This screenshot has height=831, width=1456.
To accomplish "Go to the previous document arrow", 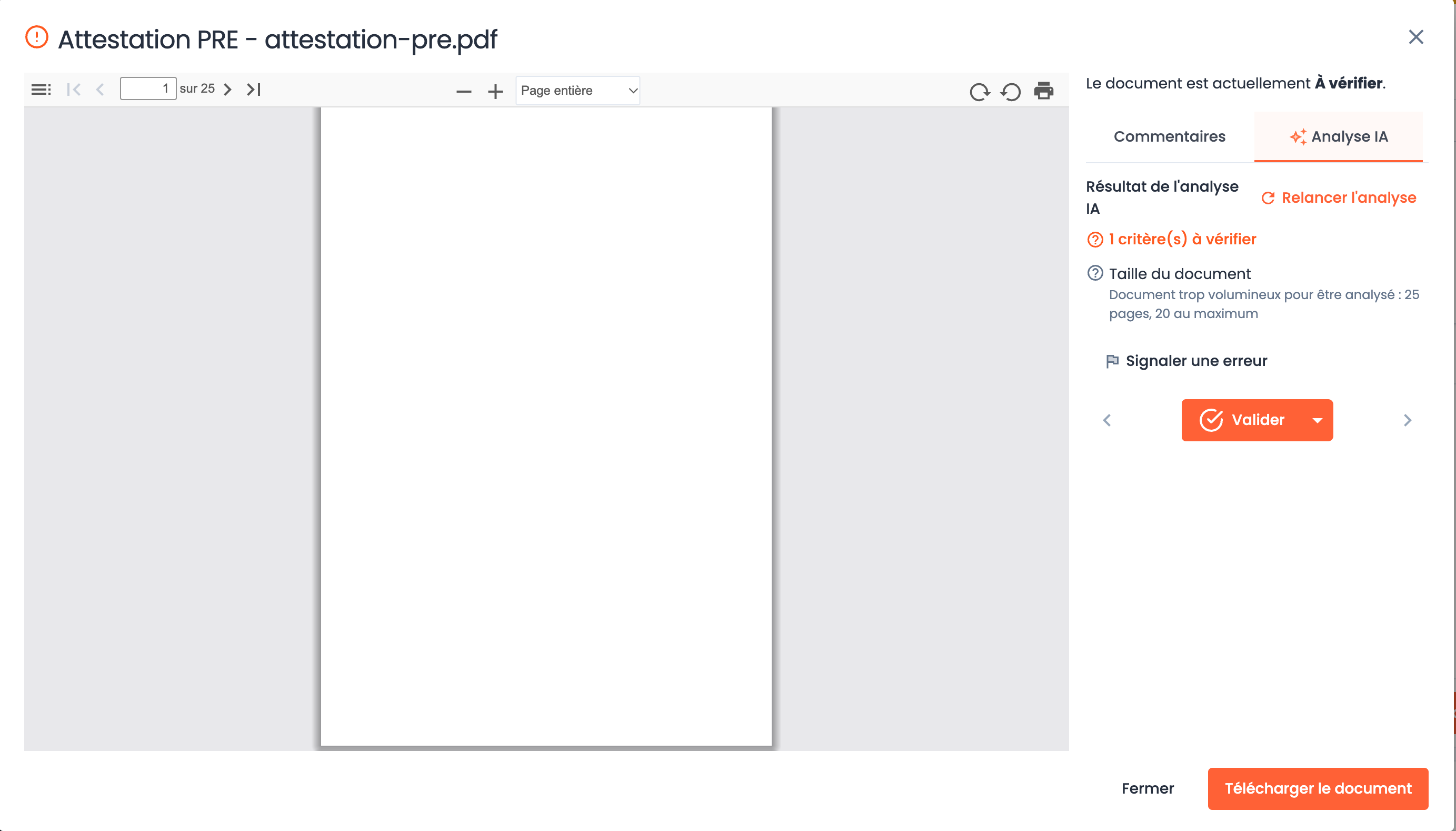I will pos(1107,420).
